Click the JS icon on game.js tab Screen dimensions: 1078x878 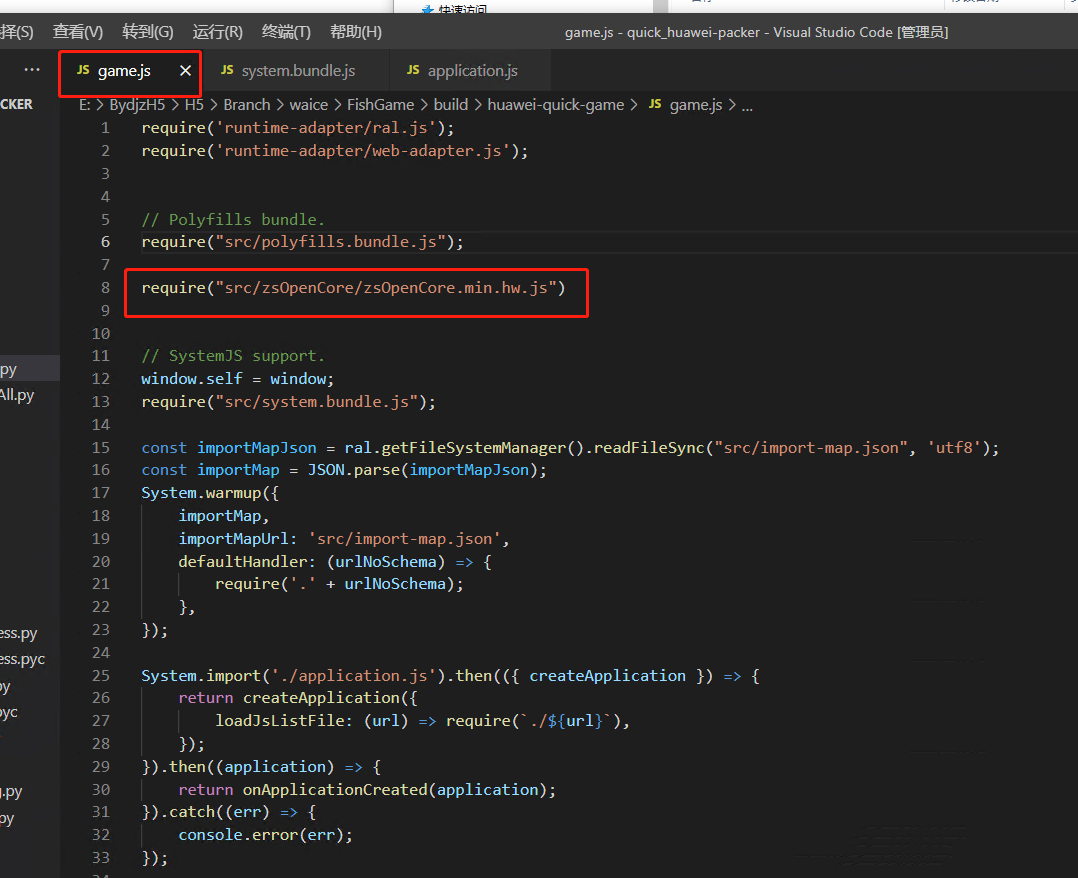click(83, 70)
